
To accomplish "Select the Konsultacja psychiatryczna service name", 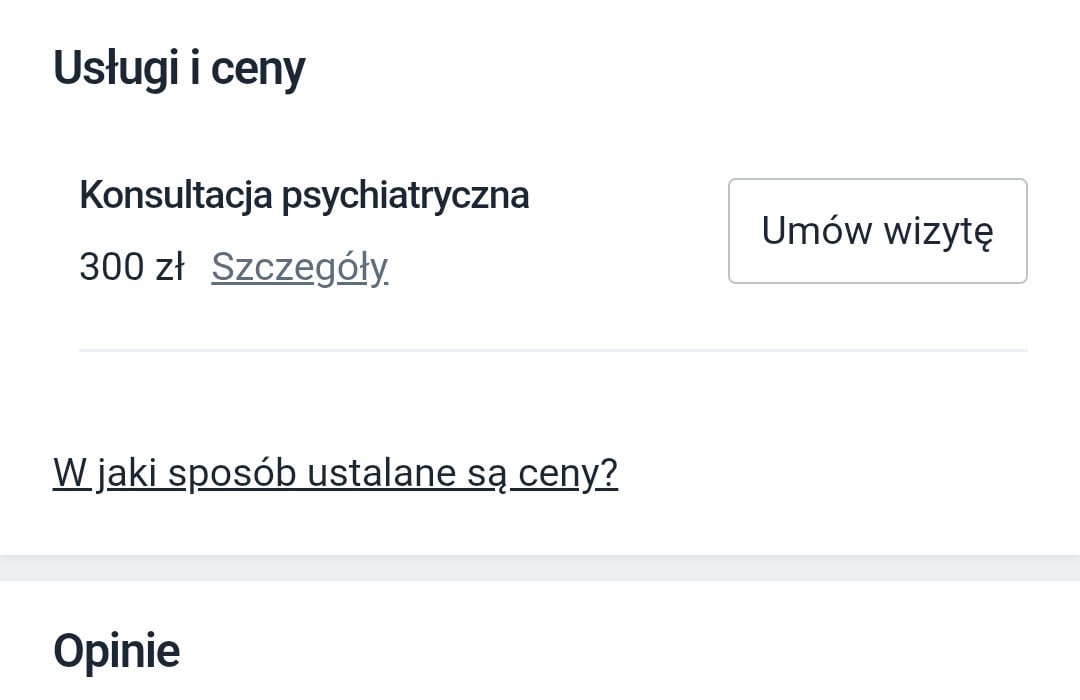I will (x=304, y=195).
